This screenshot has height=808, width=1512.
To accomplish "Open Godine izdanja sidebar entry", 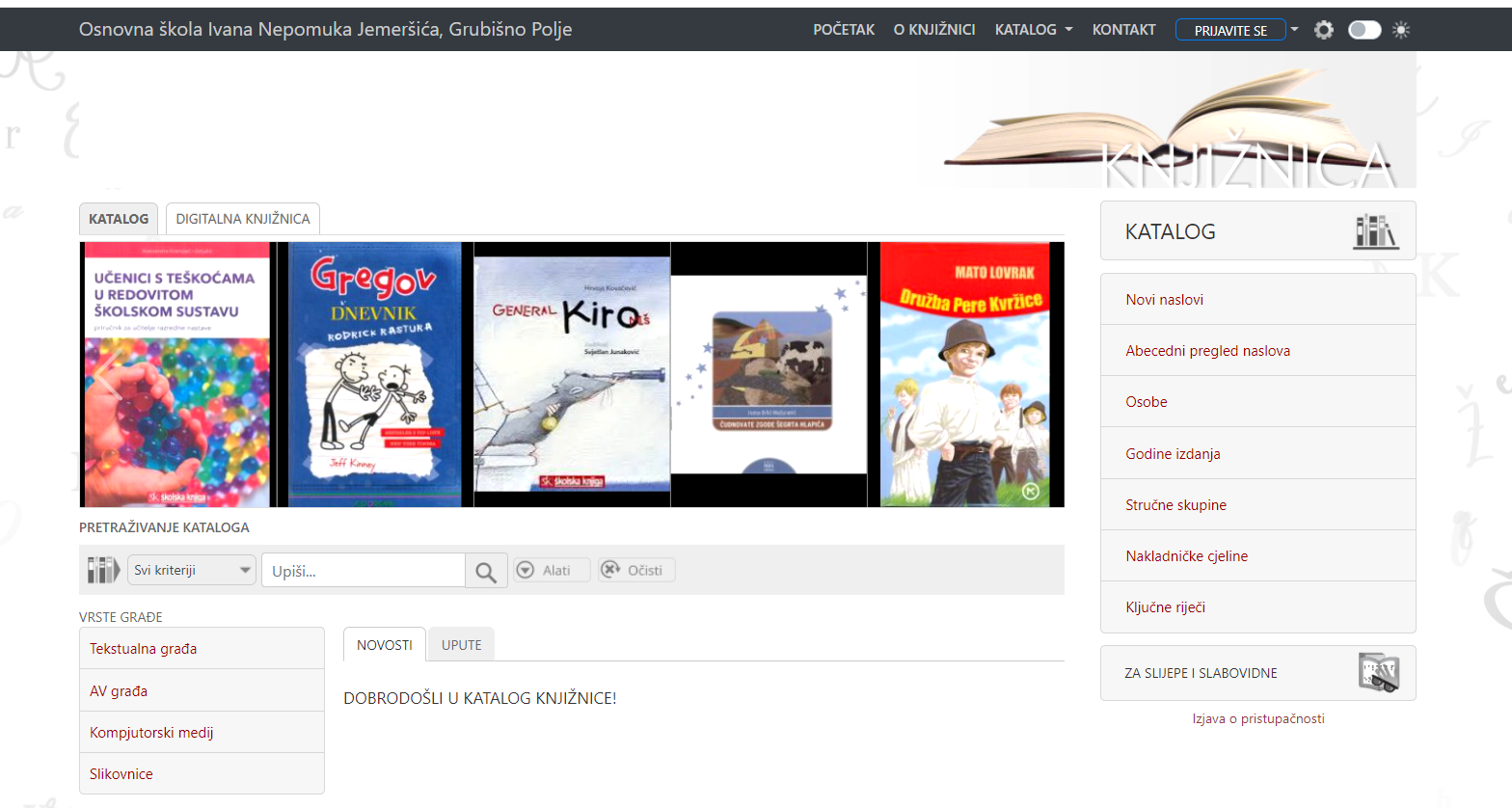I will coord(1257,453).
